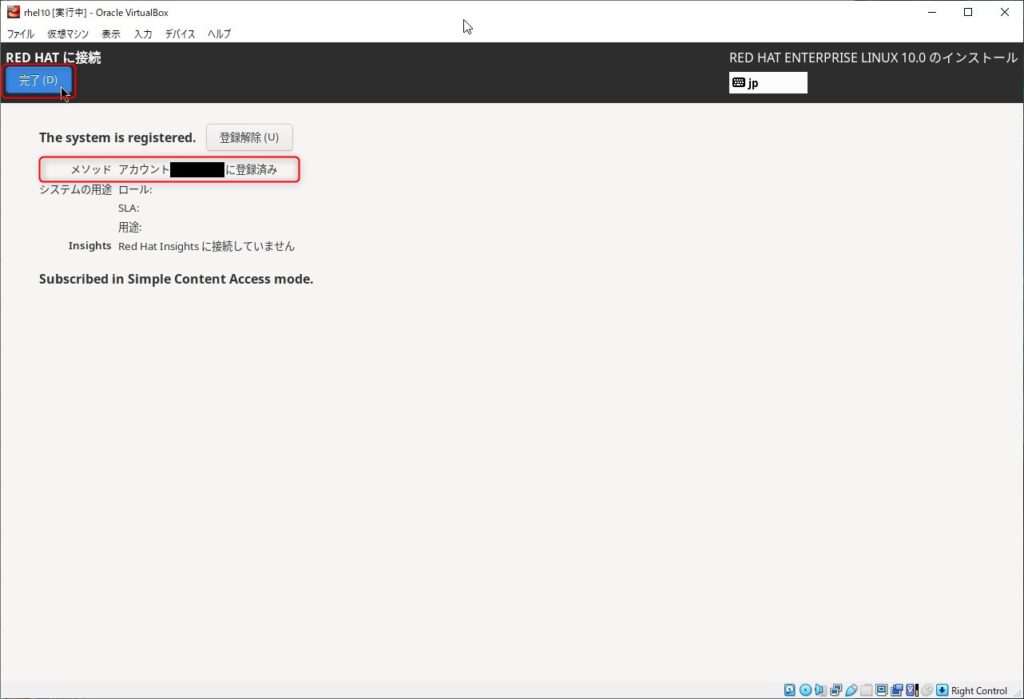The height and width of the screenshot is (699, 1024).
Task: Click the virtualization features V icon
Action: tap(911, 690)
